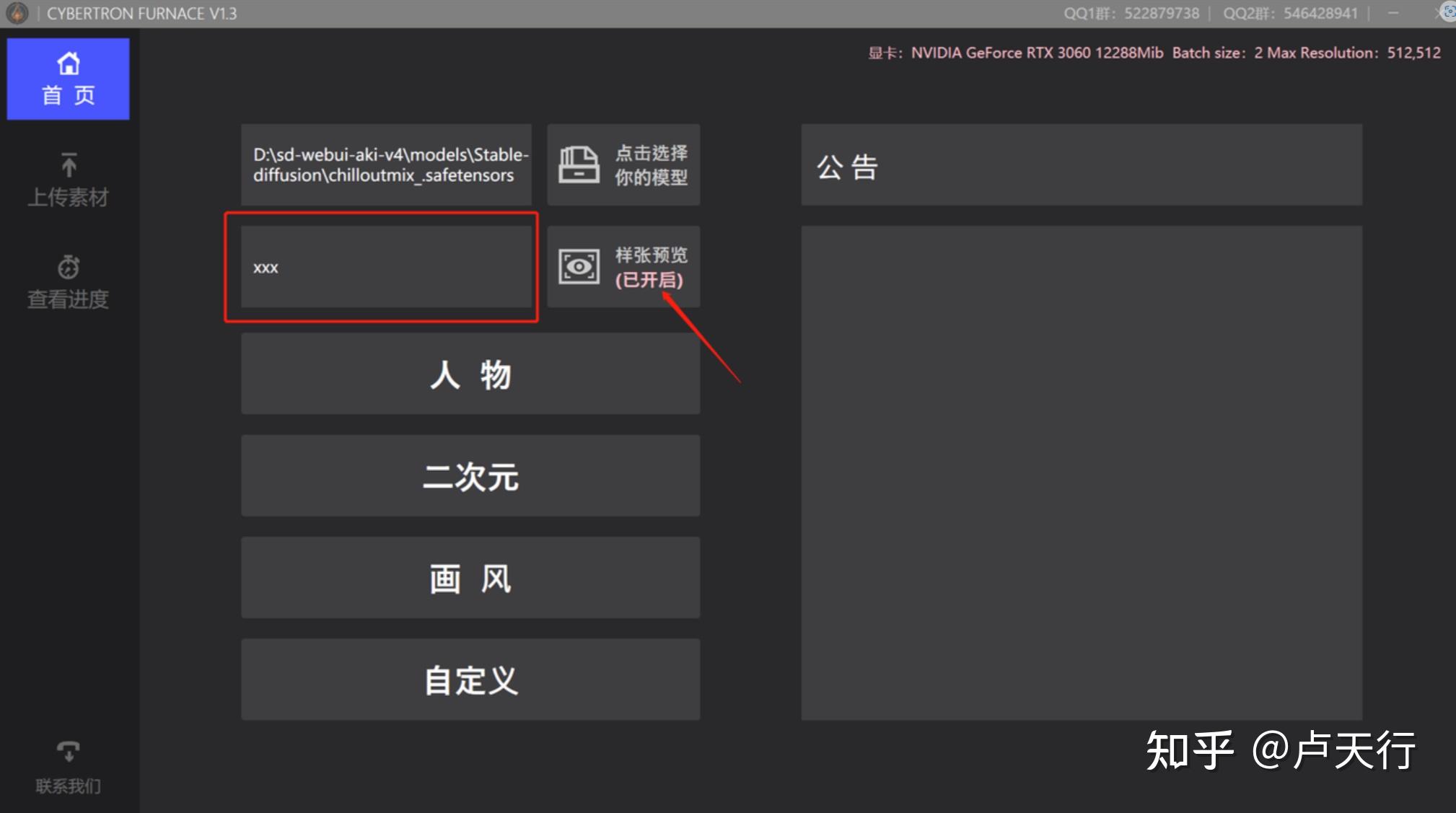Screen dimensions: 1456x813
Task: Click the eye preview icon on 样张预览
Action: click(x=577, y=265)
